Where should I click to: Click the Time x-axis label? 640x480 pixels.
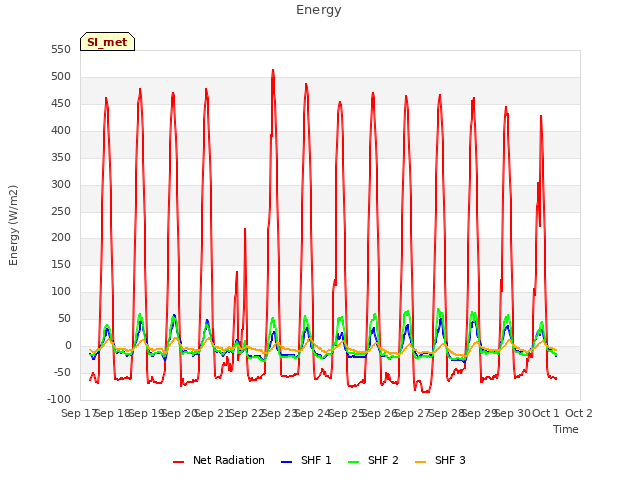tap(566, 429)
